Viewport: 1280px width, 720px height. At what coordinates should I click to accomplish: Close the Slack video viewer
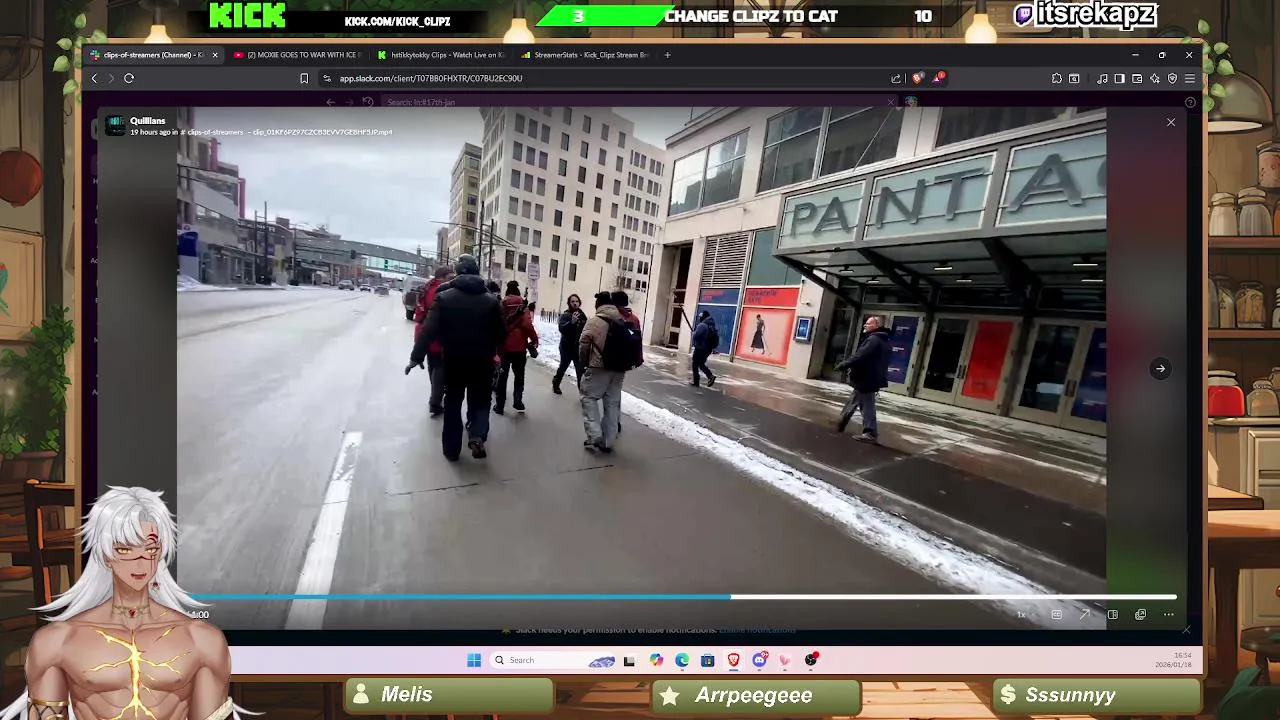[x=1171, y=122]
